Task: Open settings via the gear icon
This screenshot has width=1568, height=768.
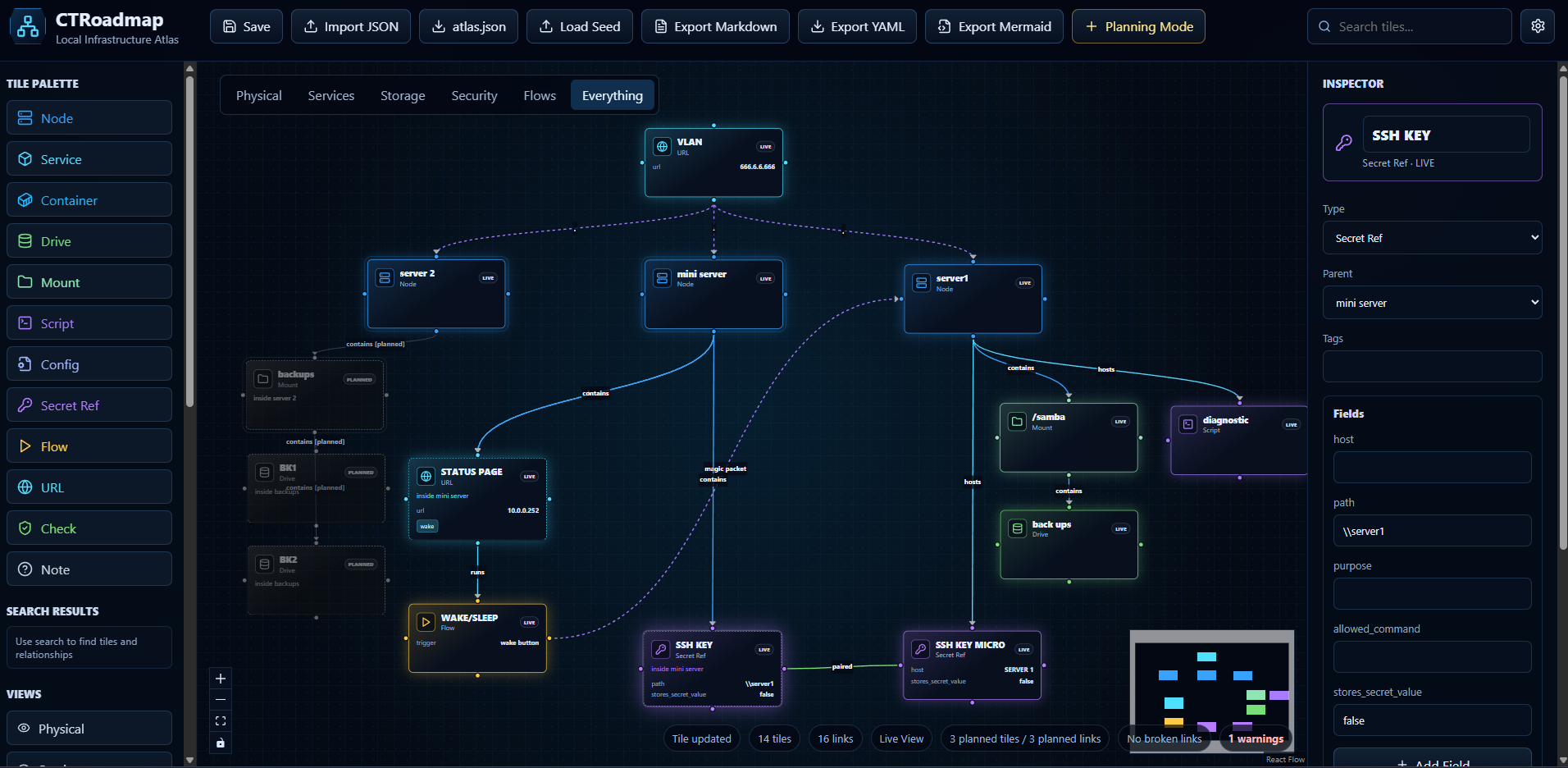Action: 1538,26
